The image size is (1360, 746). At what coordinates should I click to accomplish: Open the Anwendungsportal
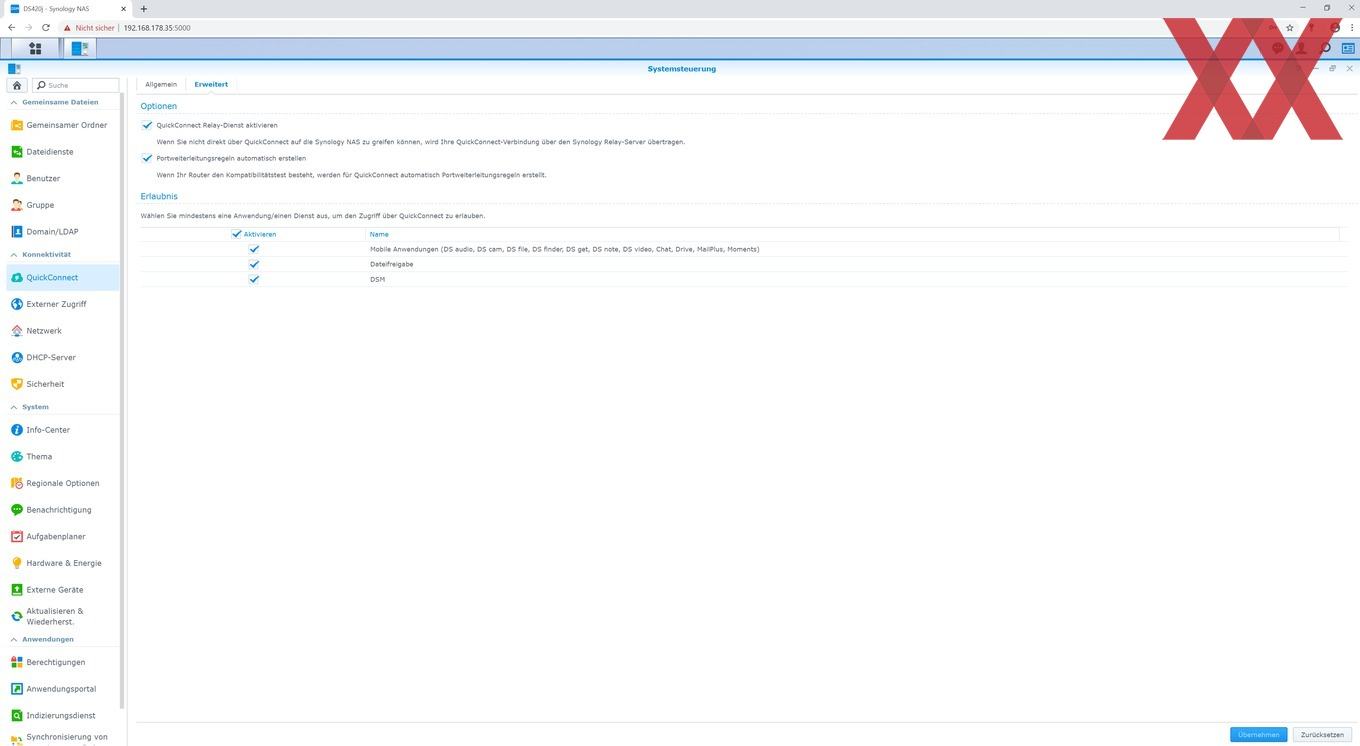pyautogui.click(x=62, y=689)
